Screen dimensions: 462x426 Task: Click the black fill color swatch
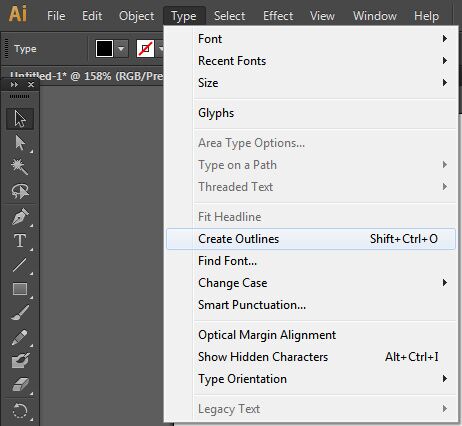(104, 49)
